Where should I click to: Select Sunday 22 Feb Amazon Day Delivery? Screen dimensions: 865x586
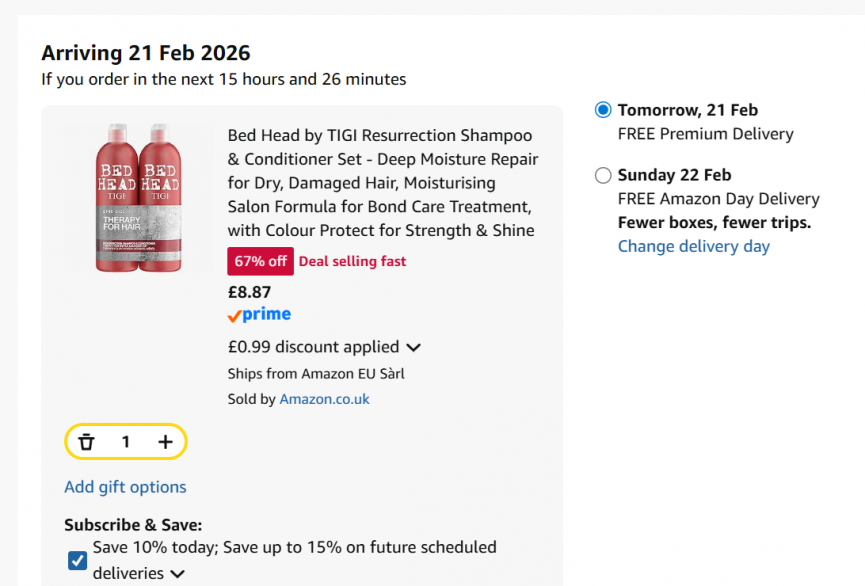[602, 175]
